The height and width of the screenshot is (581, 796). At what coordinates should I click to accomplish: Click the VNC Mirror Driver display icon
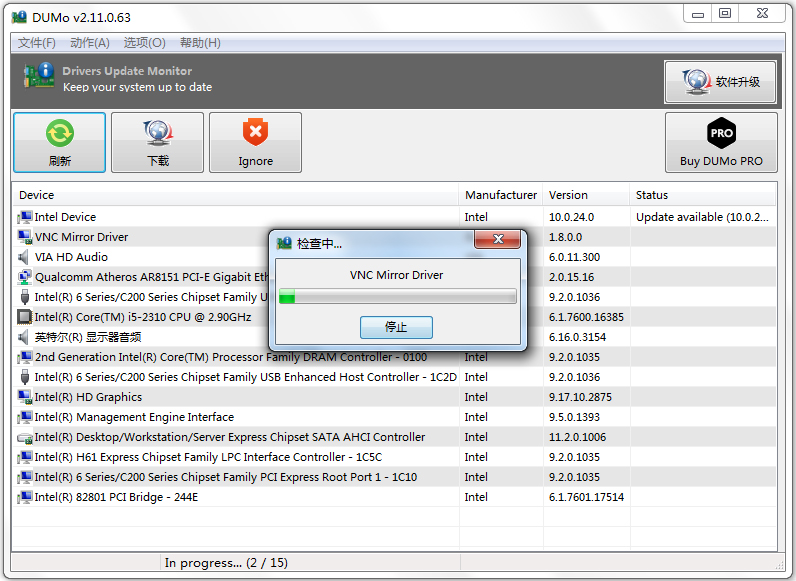pyautogui.click(x=24, y=237)
